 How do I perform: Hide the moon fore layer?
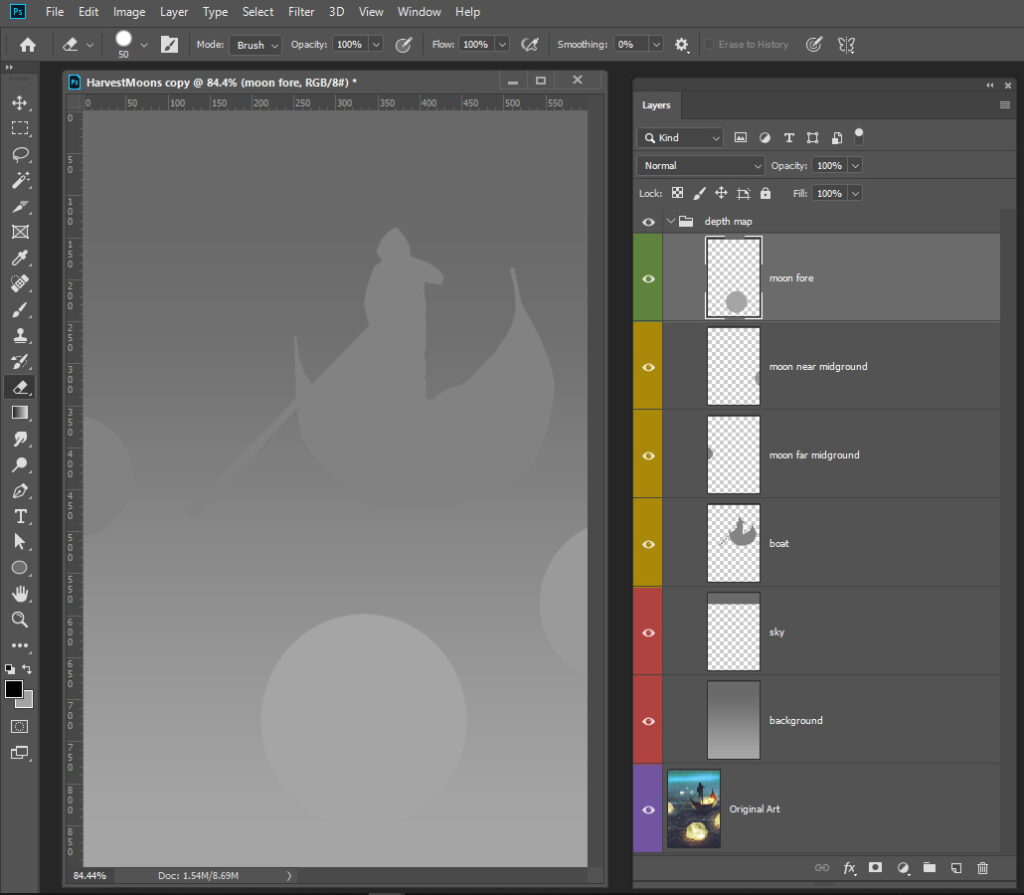[648, 278]
